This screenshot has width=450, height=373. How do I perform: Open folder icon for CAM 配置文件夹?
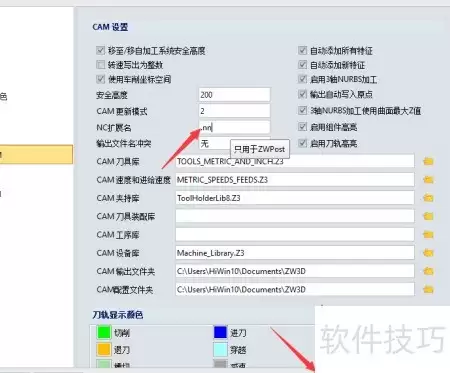coord(428,289)
